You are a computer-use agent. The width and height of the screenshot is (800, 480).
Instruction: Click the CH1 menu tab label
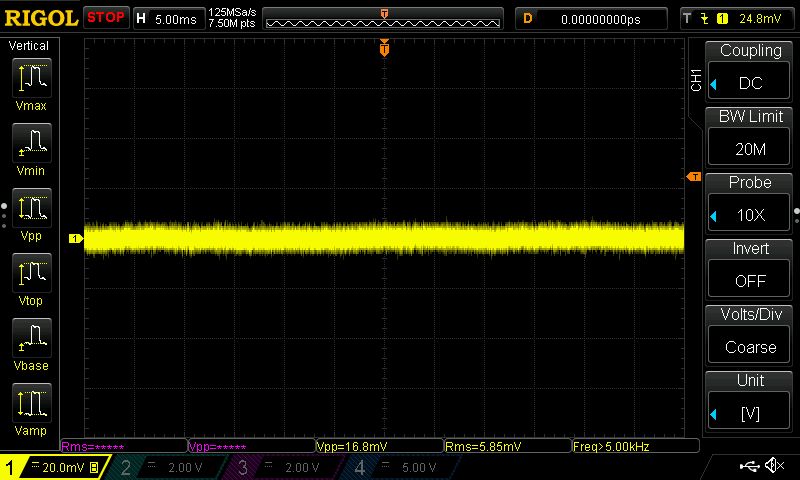coord(696,80)
